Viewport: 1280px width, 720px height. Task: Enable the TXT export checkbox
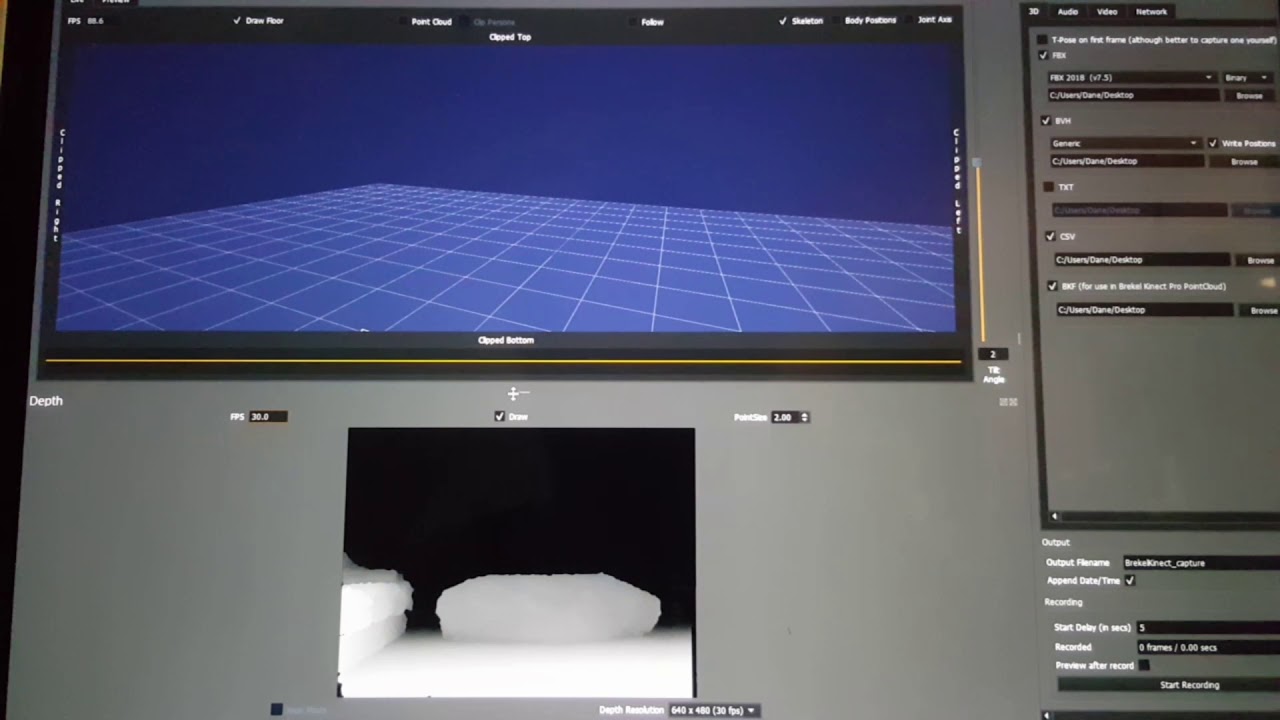coord(1049,186)
